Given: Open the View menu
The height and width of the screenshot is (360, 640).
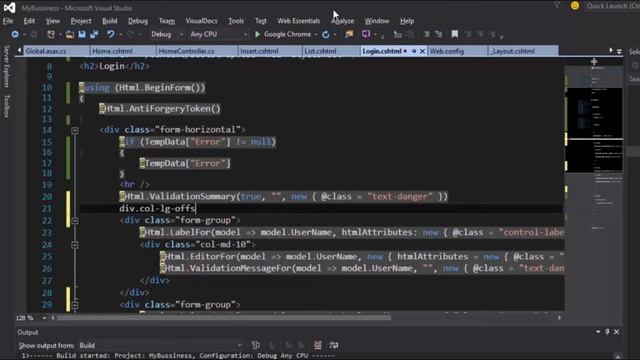Looking at the screenshot, I should 53,21.
